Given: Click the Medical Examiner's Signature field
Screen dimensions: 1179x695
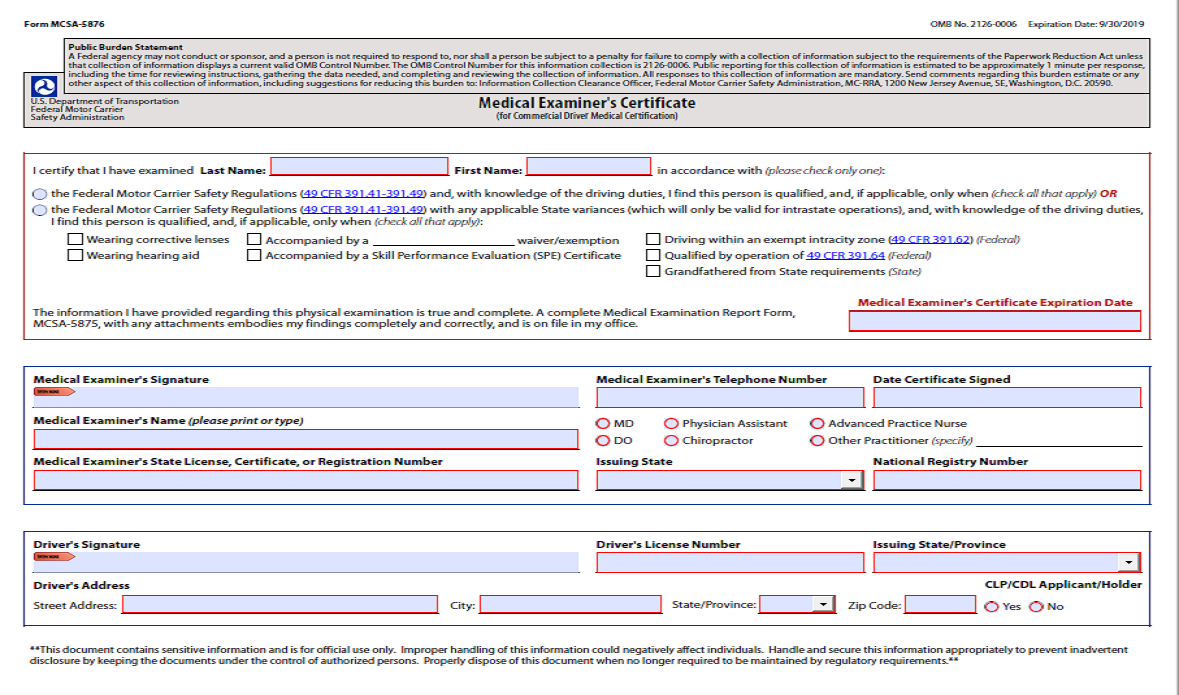Looking at the screenshot, I should point(306,397).
